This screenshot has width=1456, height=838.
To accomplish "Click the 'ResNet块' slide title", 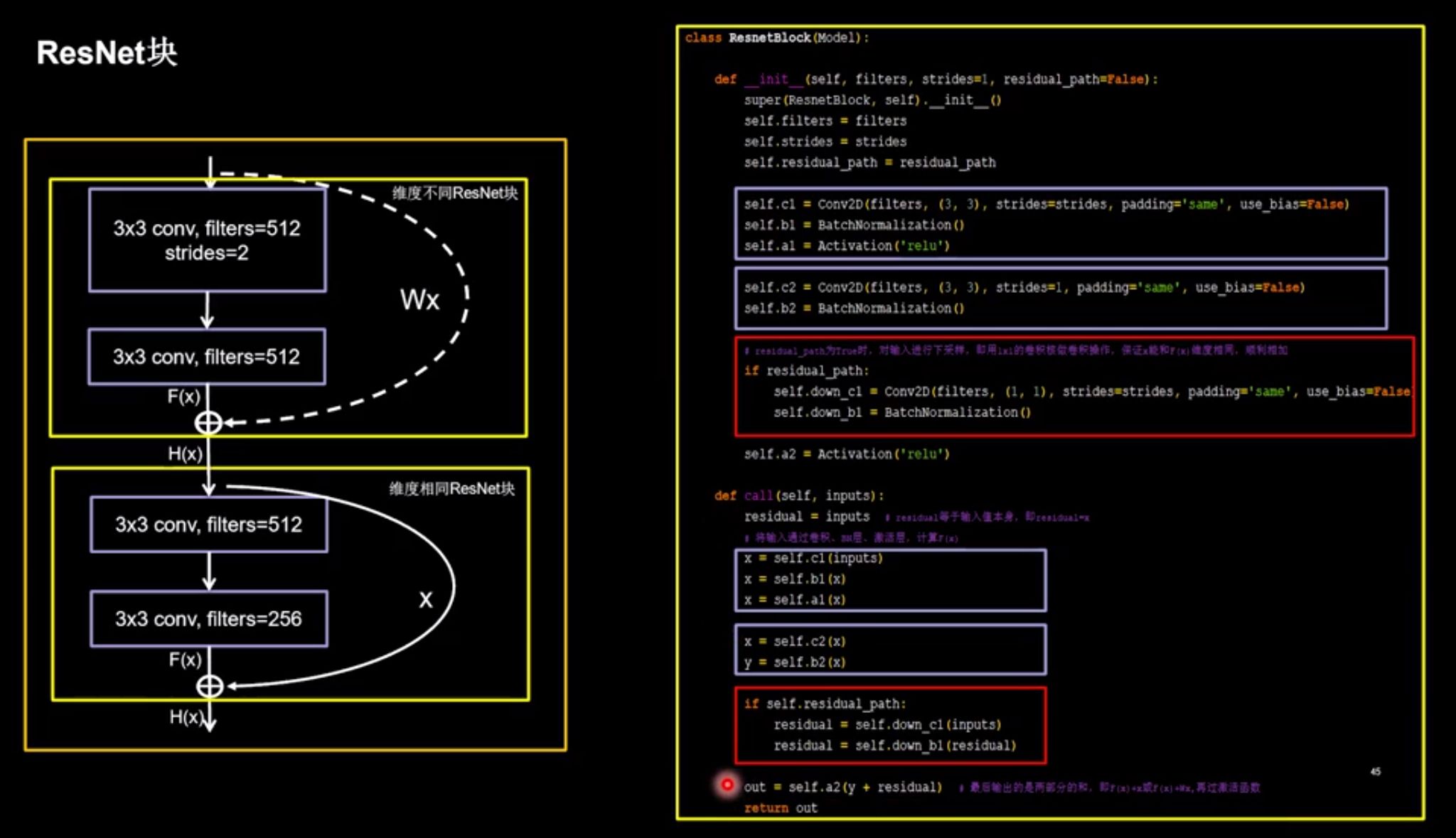I will click(107, 53).
